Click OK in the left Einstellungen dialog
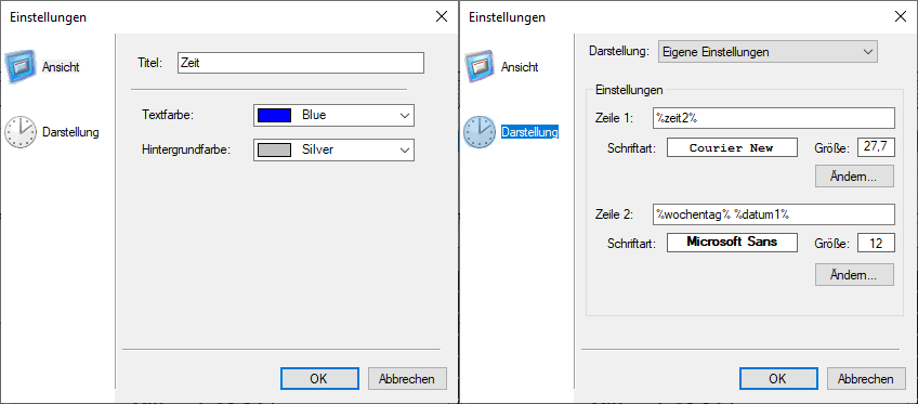The width and height of the screenshot is (918, 404). [x=318, y=379]
